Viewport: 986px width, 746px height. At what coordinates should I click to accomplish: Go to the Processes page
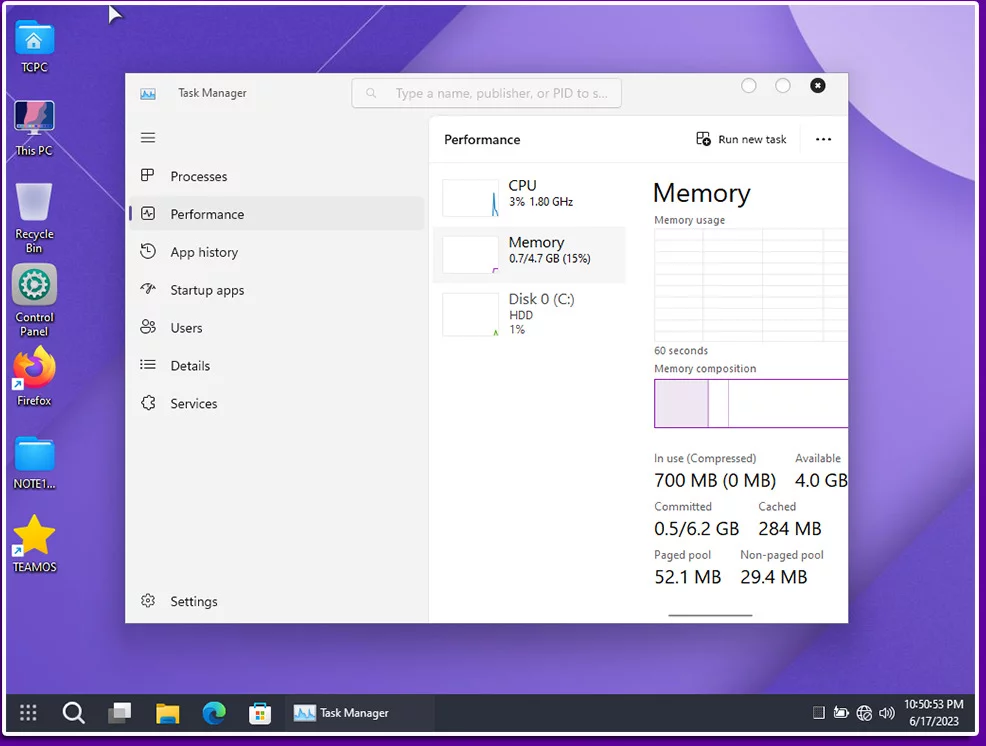(277, 176)
